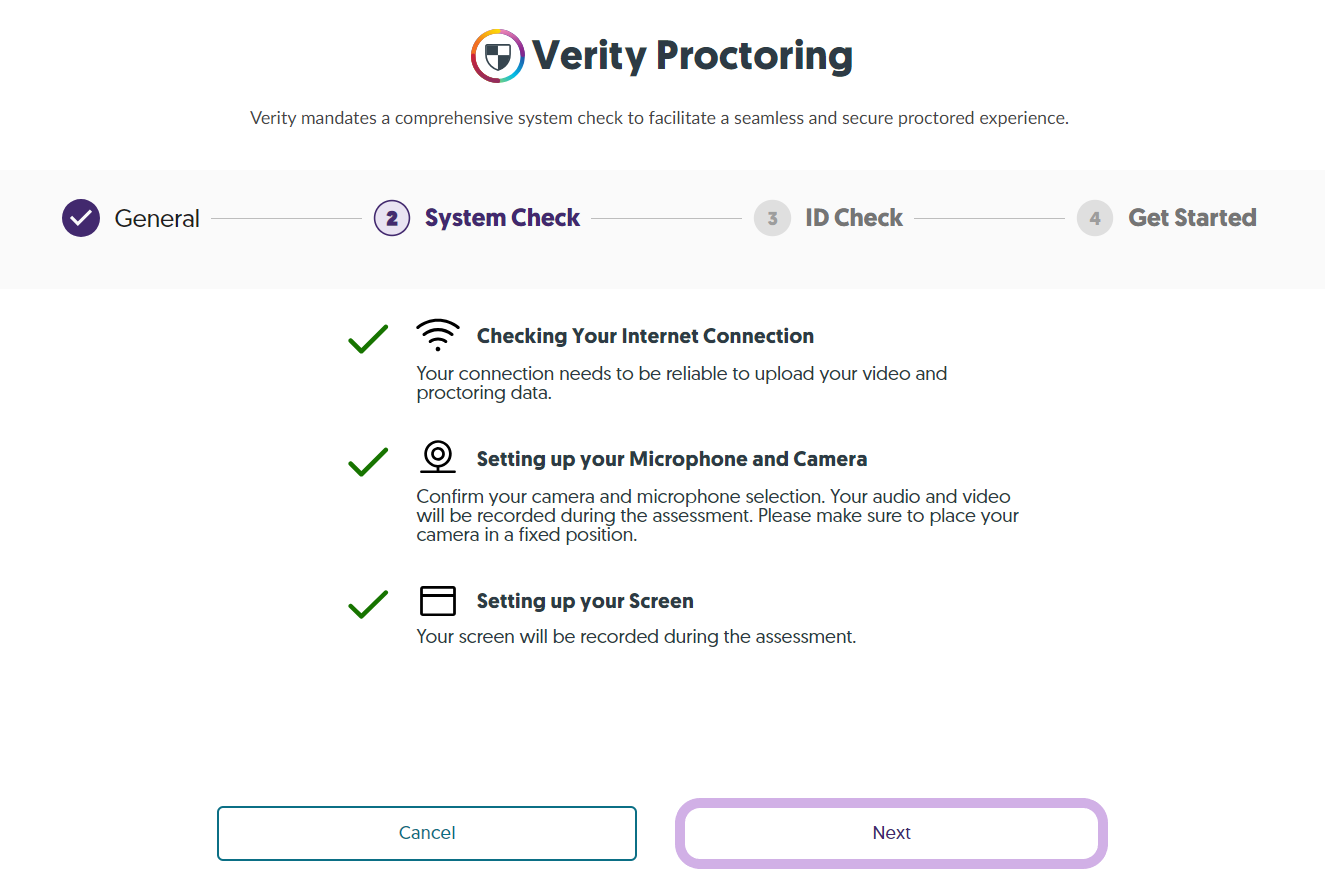Select the step 2 circle indicator
Screen dimensions: 1325x872
tap(392, 218)
